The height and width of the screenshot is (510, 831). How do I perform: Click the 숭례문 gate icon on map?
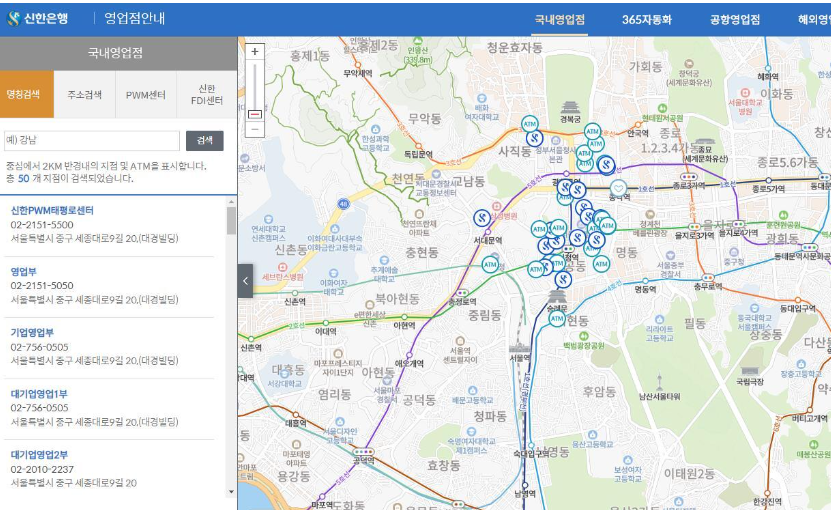tap(556, 297)
